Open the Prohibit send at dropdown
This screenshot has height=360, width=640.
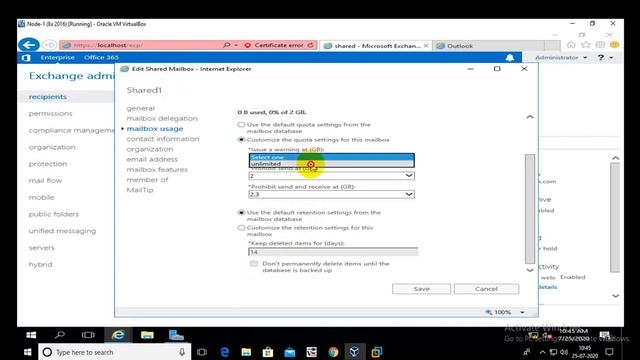click(x=331, y=176)
